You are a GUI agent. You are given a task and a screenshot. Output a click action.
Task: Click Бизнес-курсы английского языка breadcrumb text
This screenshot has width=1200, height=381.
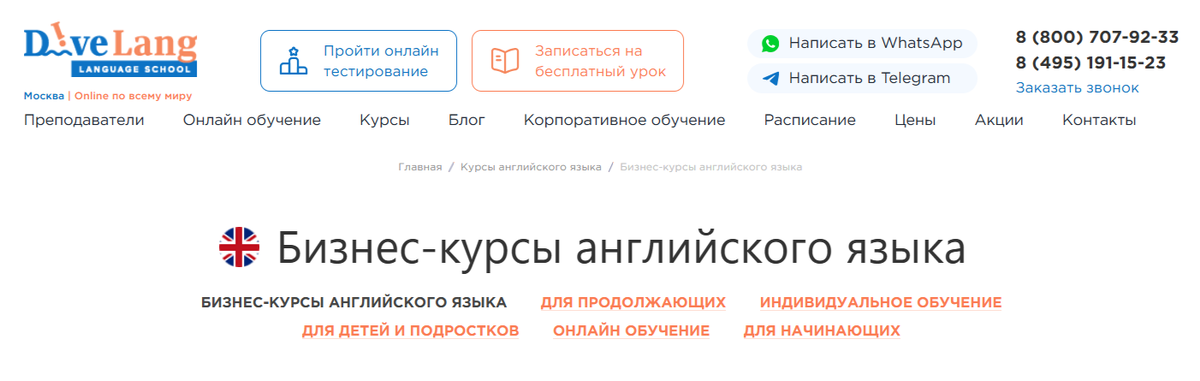coord(711,167)
